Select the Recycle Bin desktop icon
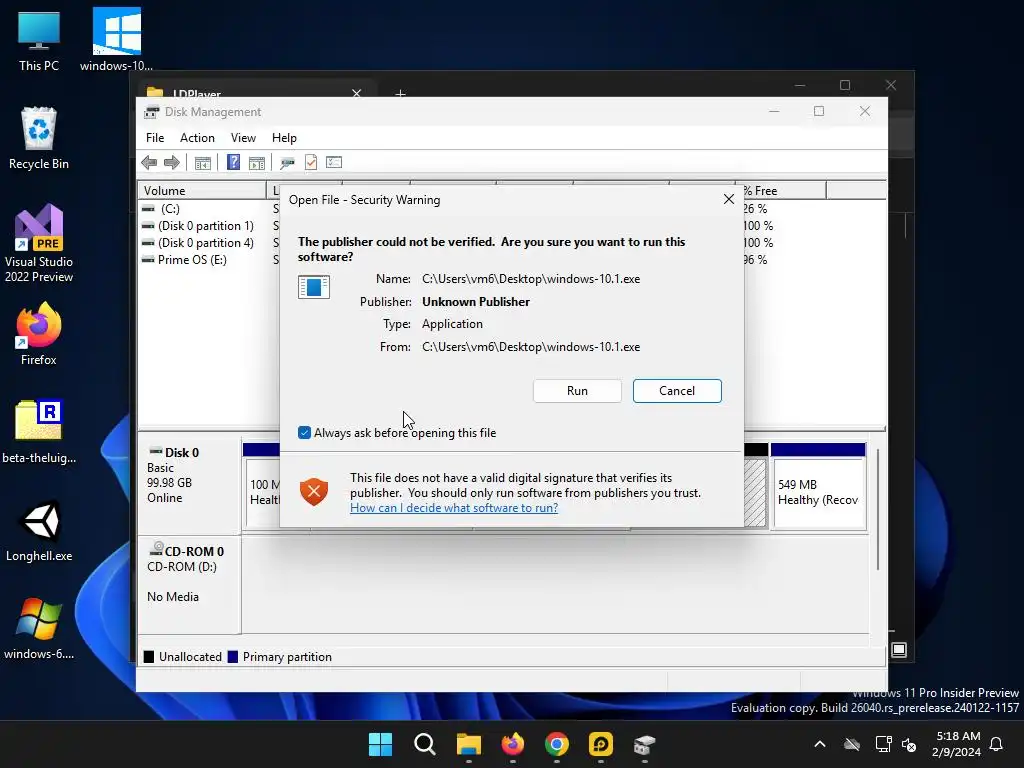Viewport: 1024px width, 768px height. [39, 138]
